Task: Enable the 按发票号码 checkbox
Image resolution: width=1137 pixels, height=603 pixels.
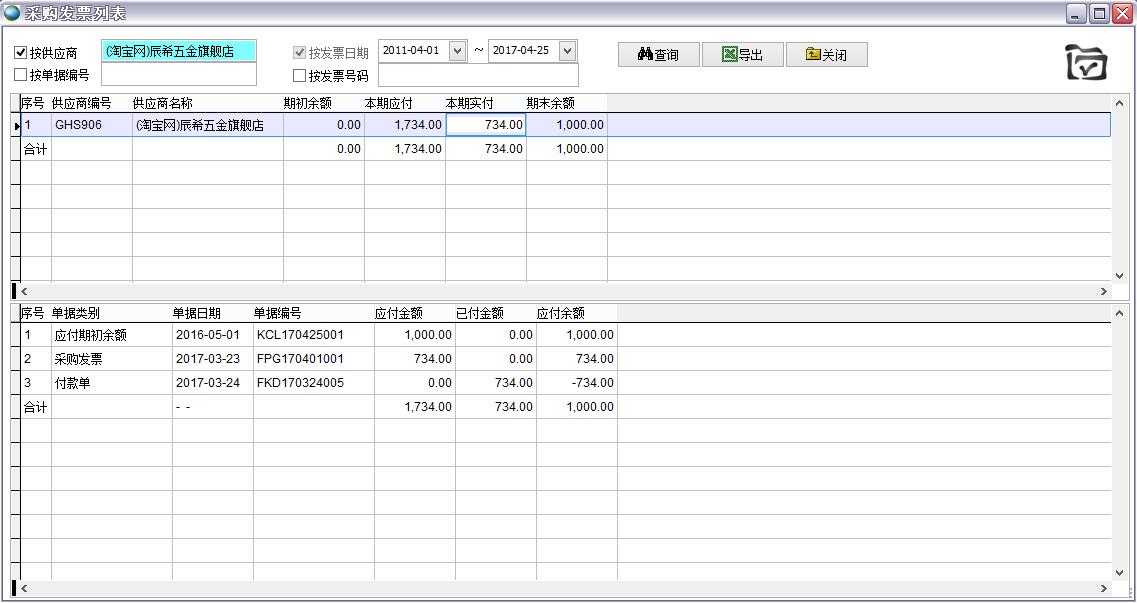Action: tap(299, 75)
